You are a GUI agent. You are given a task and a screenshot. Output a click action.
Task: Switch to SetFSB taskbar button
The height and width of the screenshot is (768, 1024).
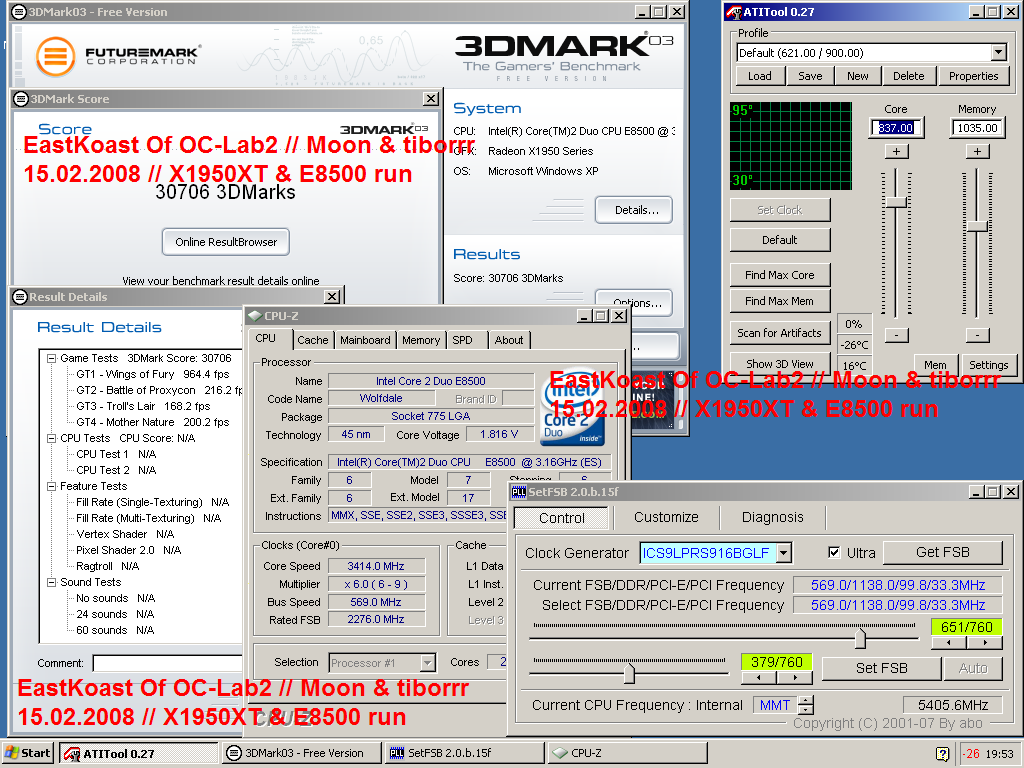pyautogui.click(x=464, y=753)
